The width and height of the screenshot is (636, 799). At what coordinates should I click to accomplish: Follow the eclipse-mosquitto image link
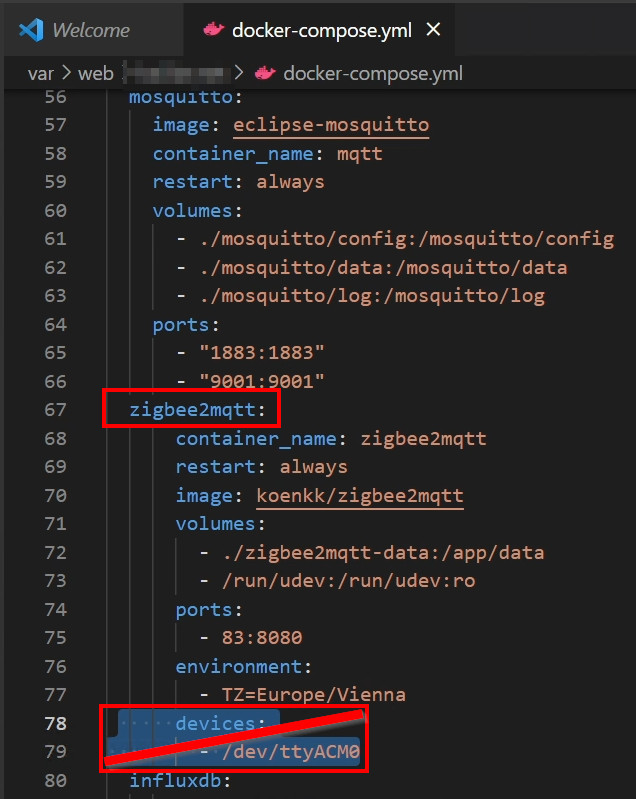click(x=330, y=125)
